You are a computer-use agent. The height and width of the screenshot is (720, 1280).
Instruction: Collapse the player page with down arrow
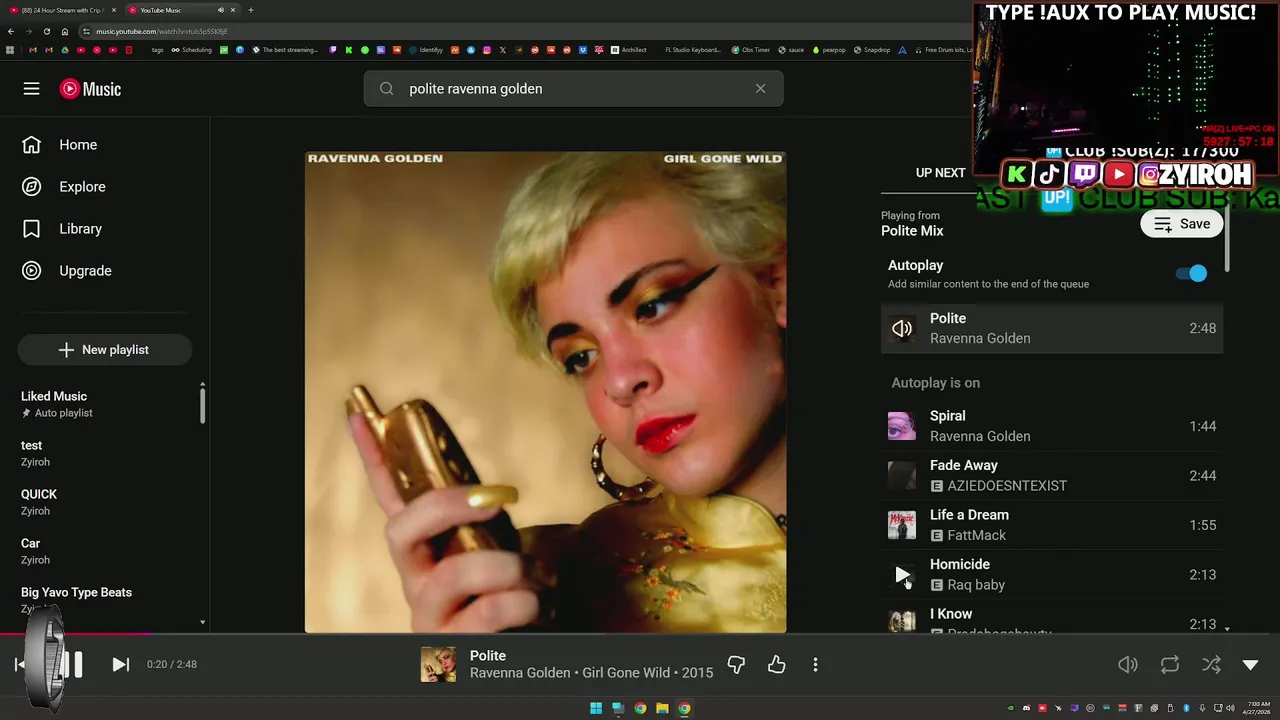click(1250, 665)
